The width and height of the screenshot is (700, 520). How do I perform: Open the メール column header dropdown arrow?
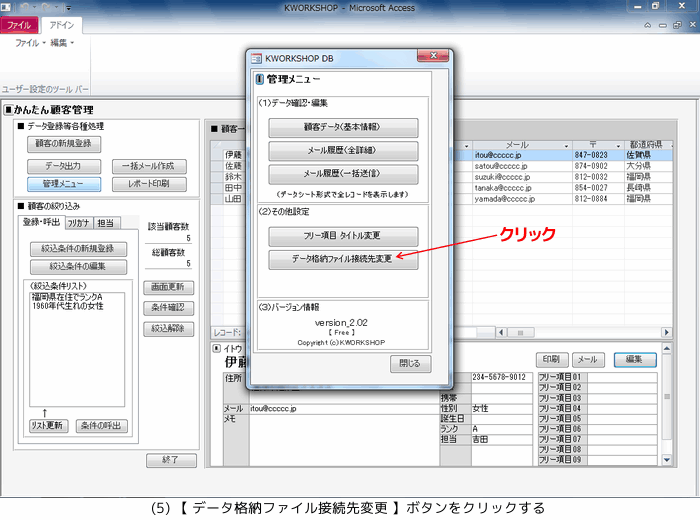pyautogui.click(x=566, y=146)
